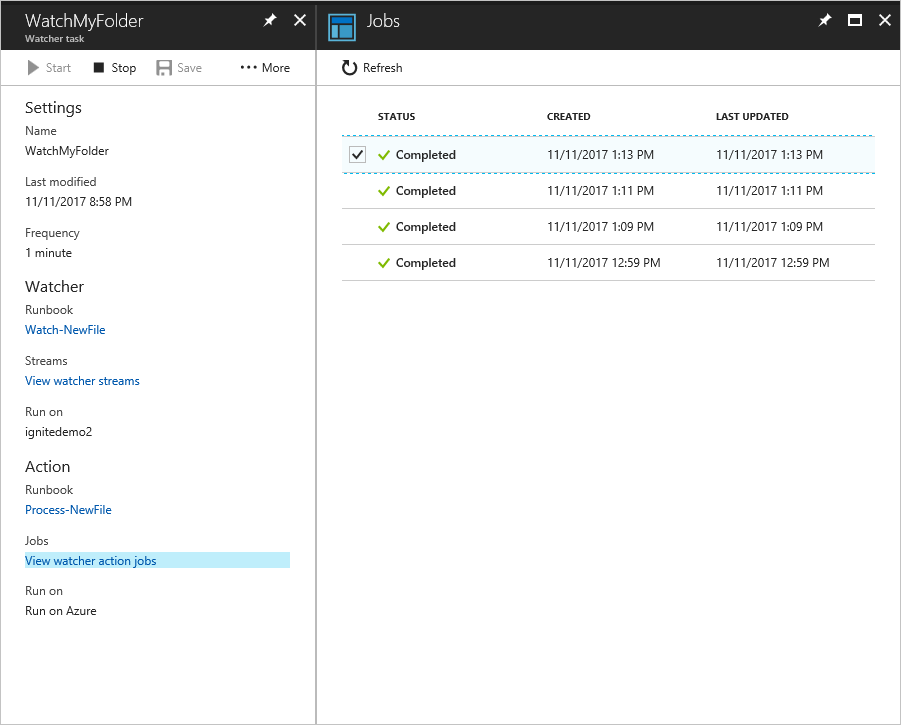Save the watcher task
Image resolution: width=901 pixels, height=725 pixels.
coord(178,67)
